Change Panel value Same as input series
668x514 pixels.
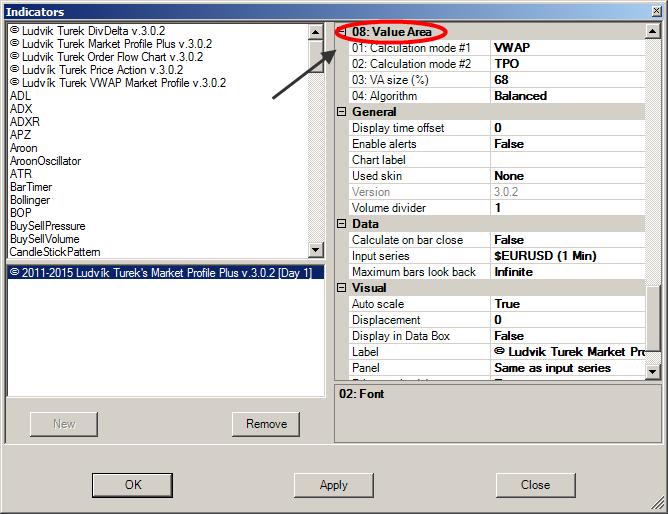pyautogui.click(x=568, y=368)
